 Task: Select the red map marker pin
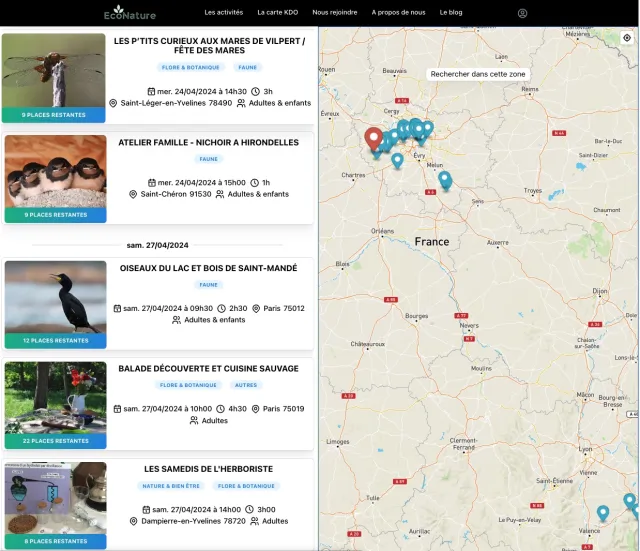point(374,138)
